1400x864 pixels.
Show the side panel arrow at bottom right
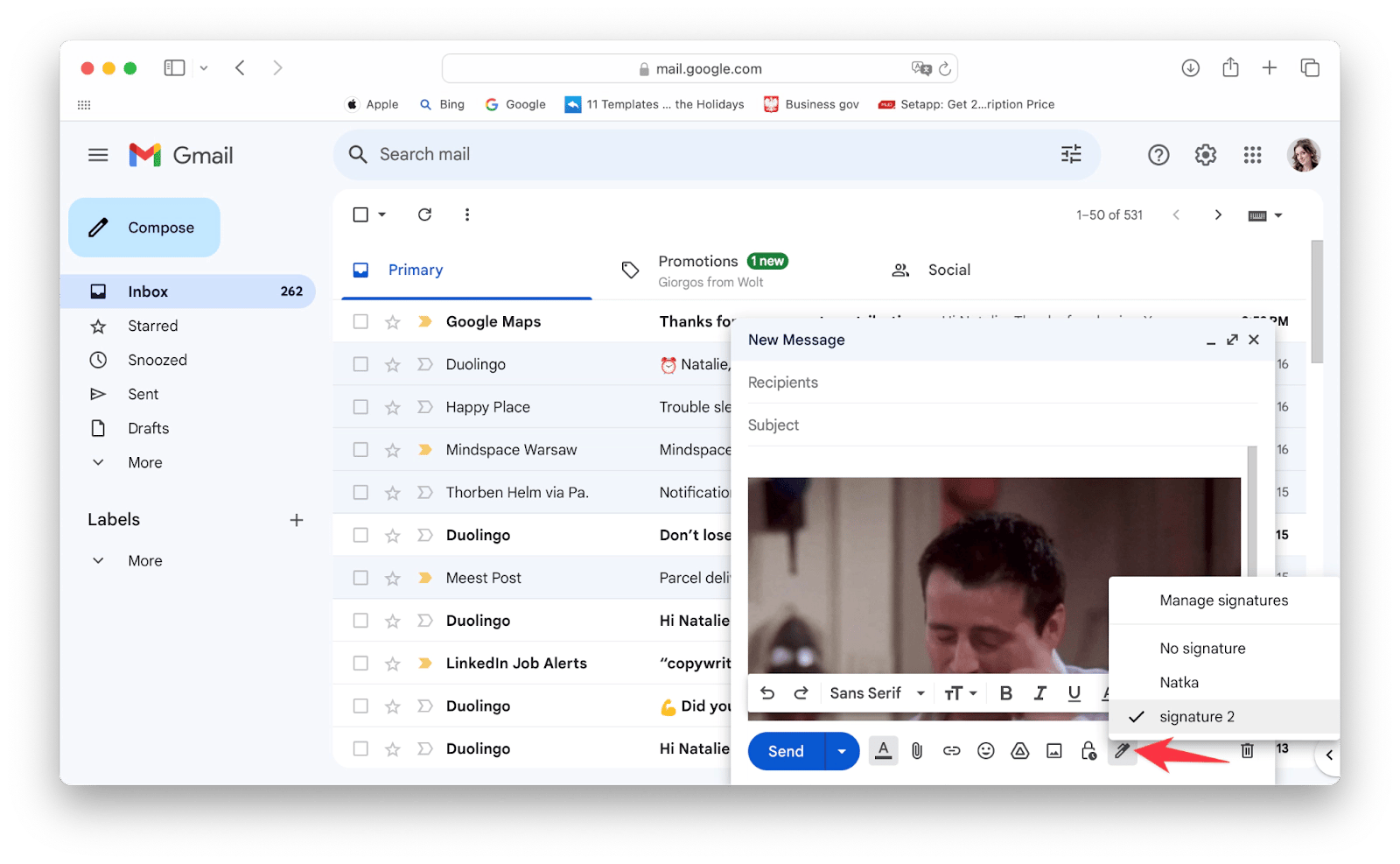(1328, 755)
